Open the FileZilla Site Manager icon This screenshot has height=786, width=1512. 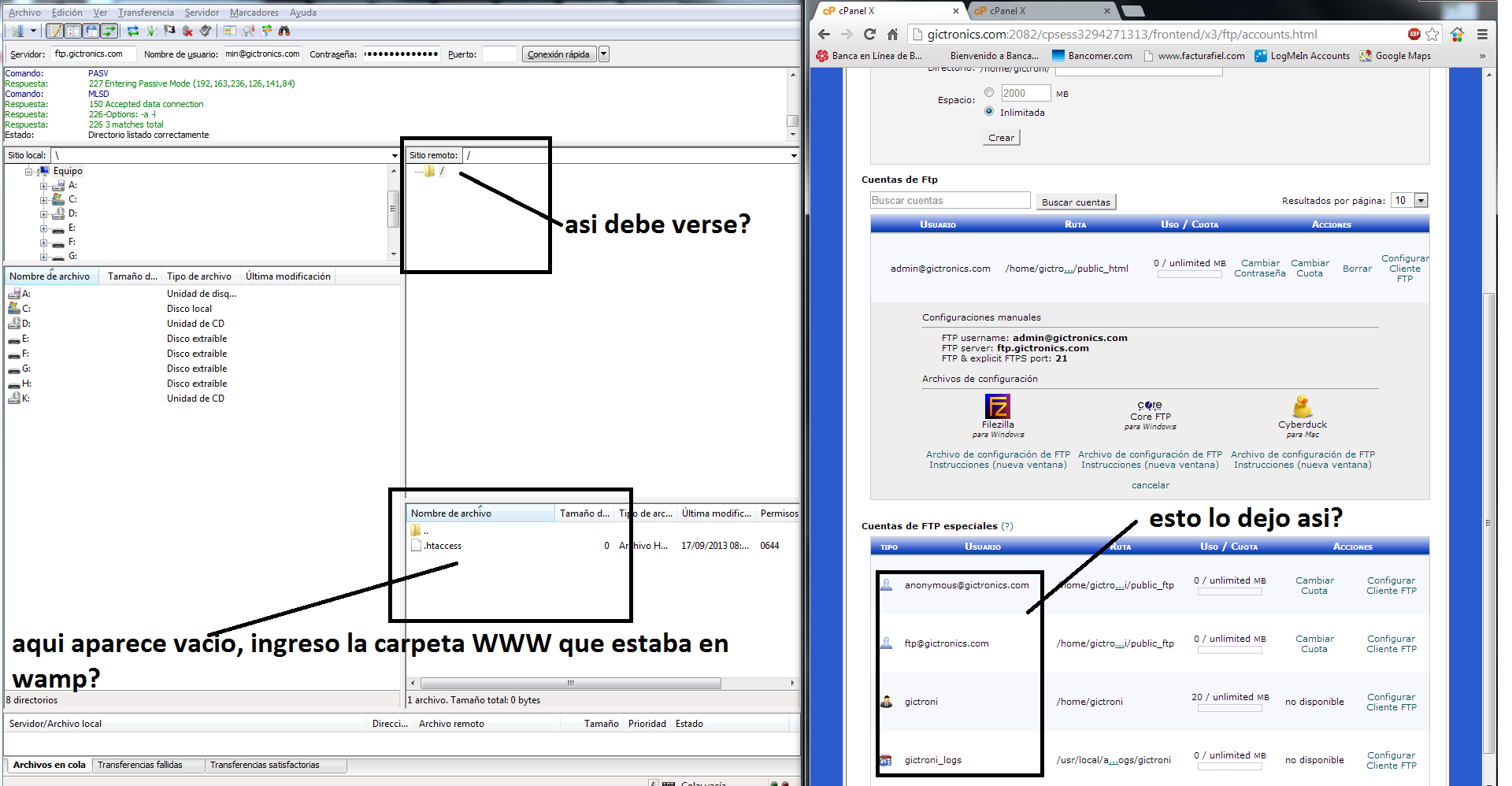pyautogui.click(x=17, y=31)
